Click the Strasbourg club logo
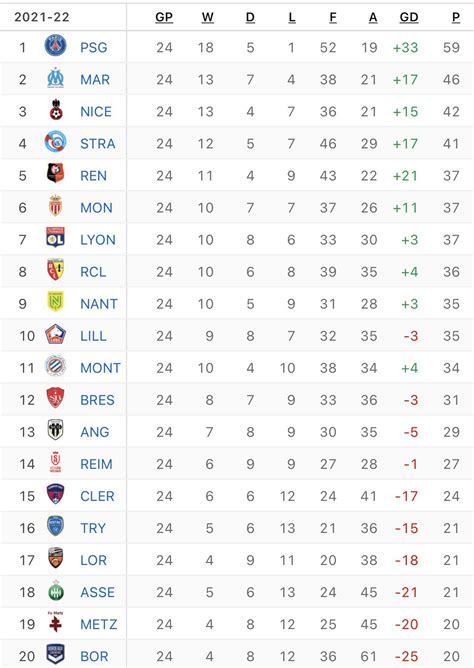This screenshot has height=668, width=474. click(x=55, y=142)
